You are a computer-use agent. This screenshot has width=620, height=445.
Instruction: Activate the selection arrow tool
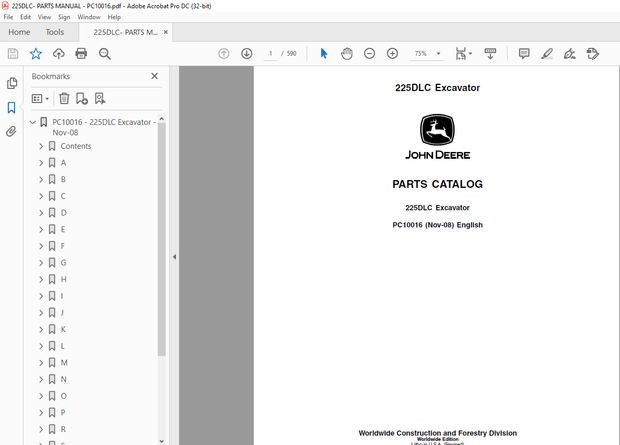click(x=324, y=53)
